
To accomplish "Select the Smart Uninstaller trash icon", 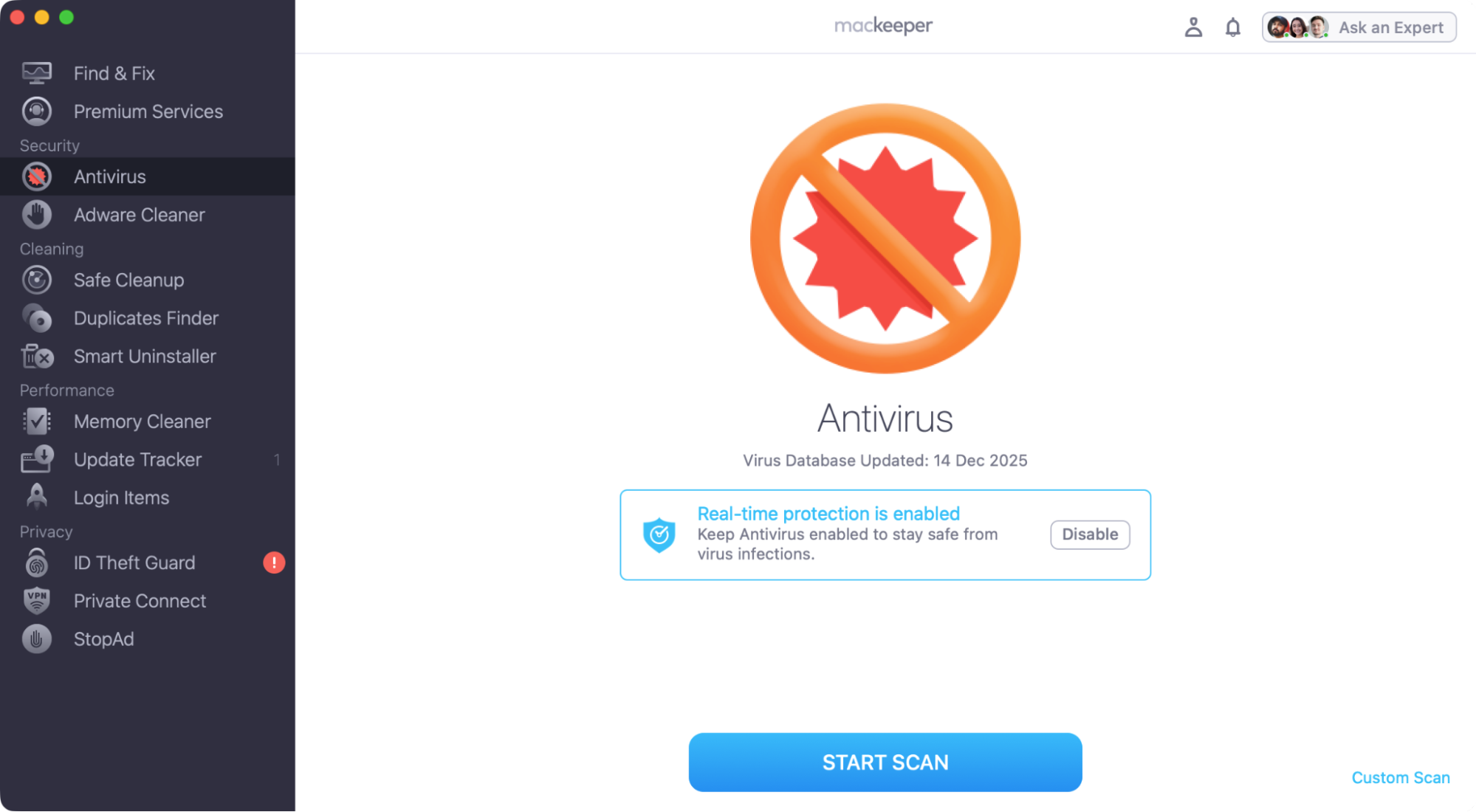I will 35,357.
